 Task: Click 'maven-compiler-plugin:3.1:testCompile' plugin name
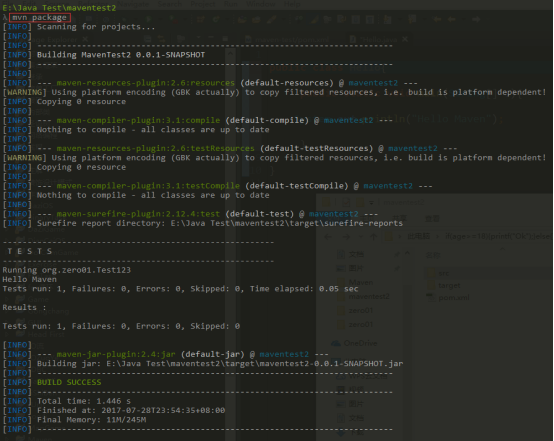coord(148,186)
